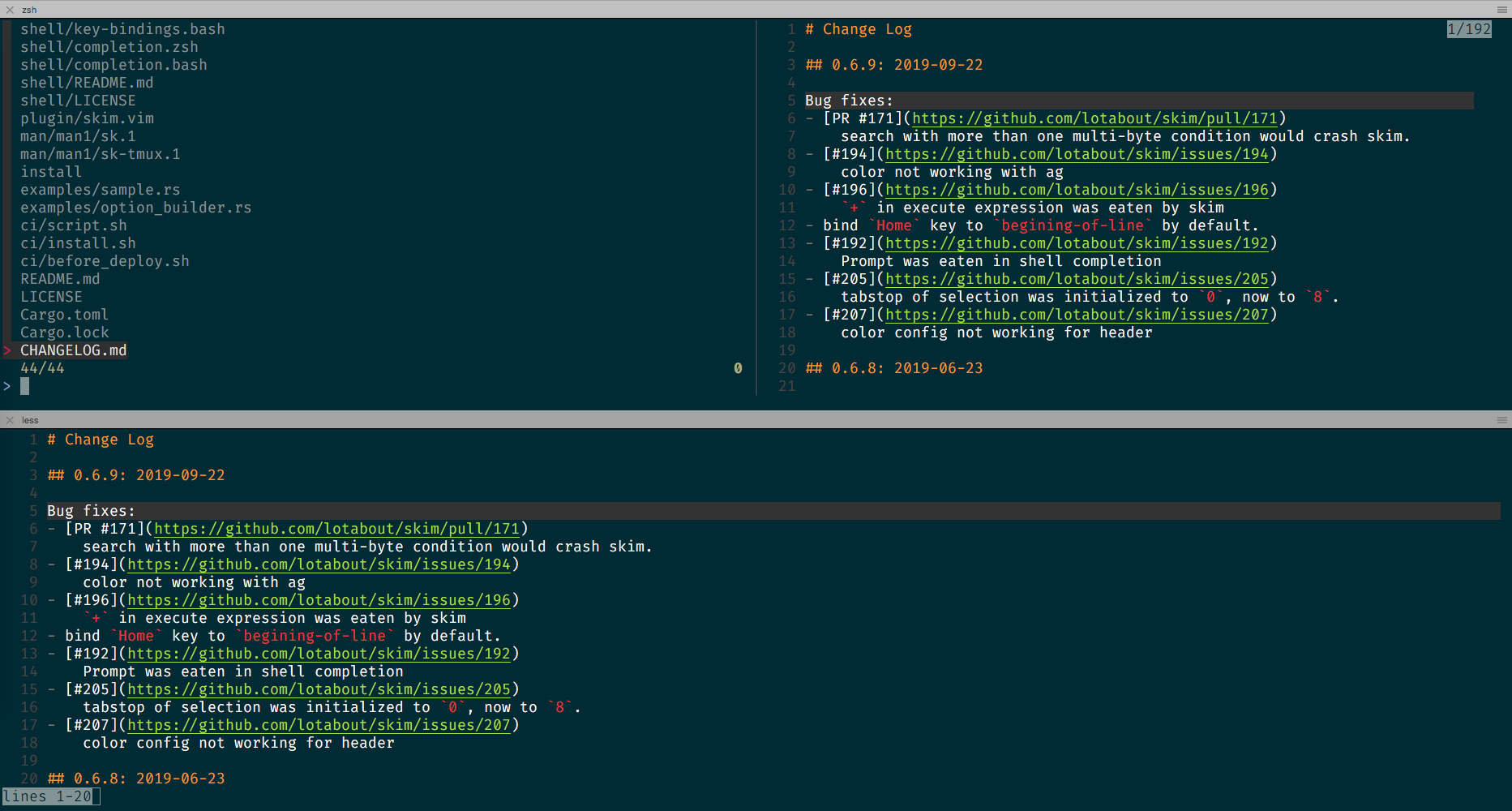Close the zsh pane with its X icon
Screen dimensions: 1512x811
10,10
